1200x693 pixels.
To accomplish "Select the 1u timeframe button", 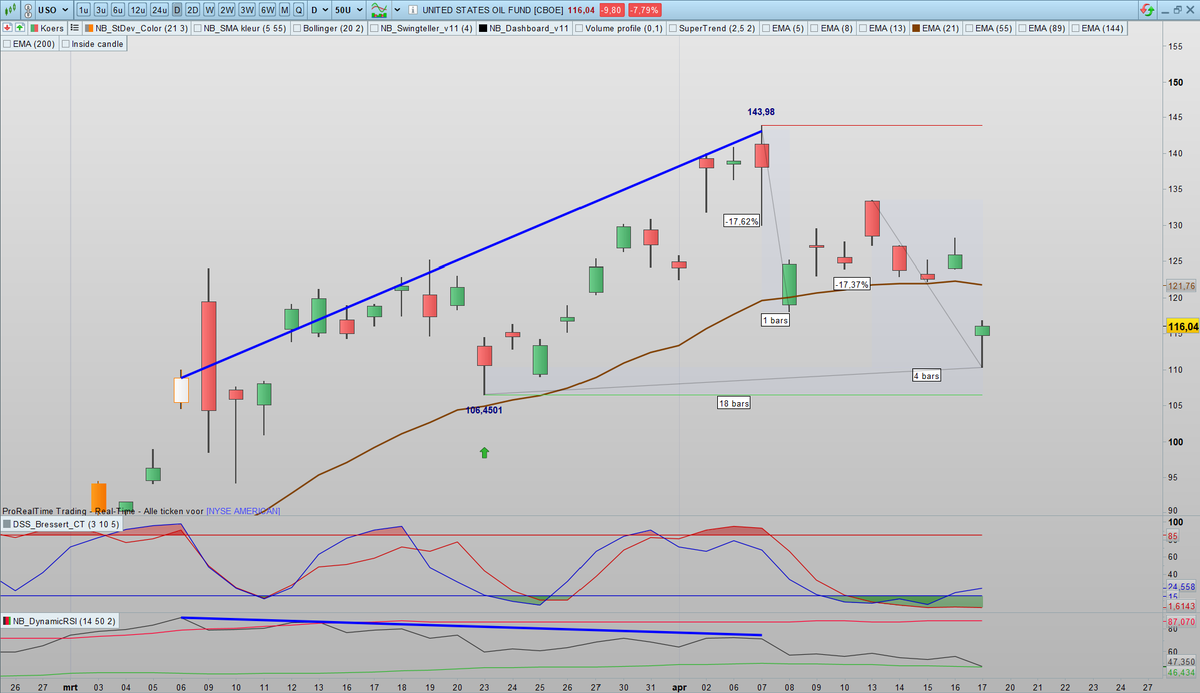I will pos(84,10).
